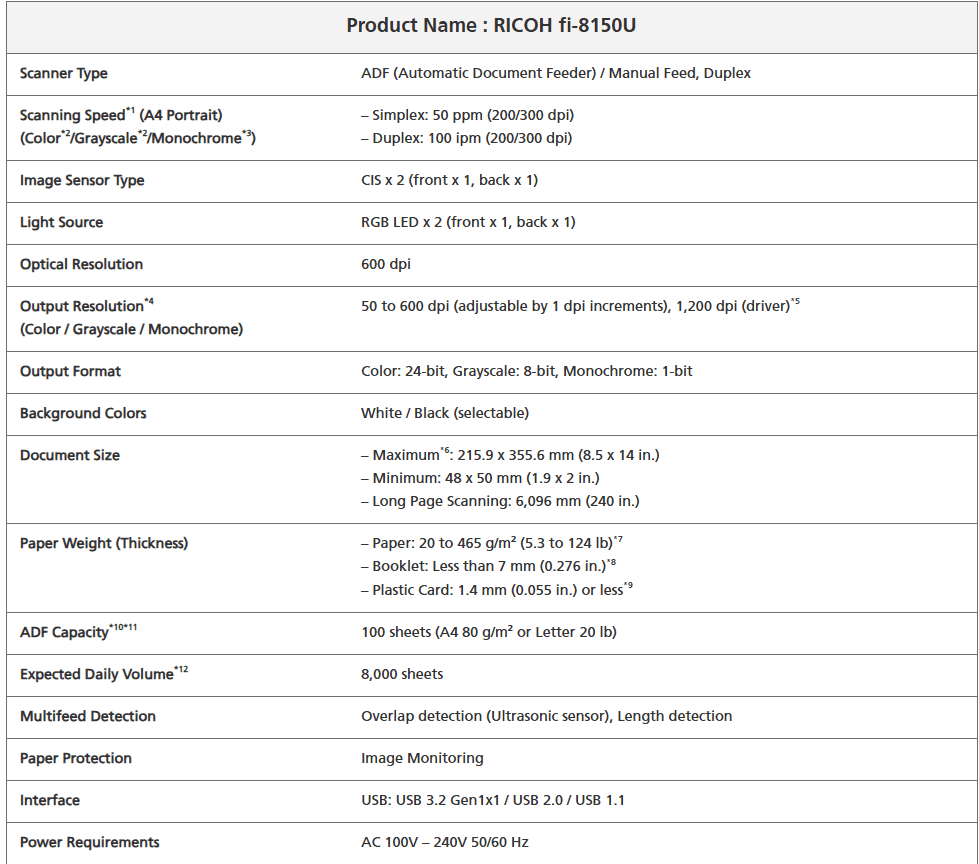Click footnote *6 beside Maximum document size
Image resolution: width=979 pixels, height=864 pixels.
coord(446,450)
